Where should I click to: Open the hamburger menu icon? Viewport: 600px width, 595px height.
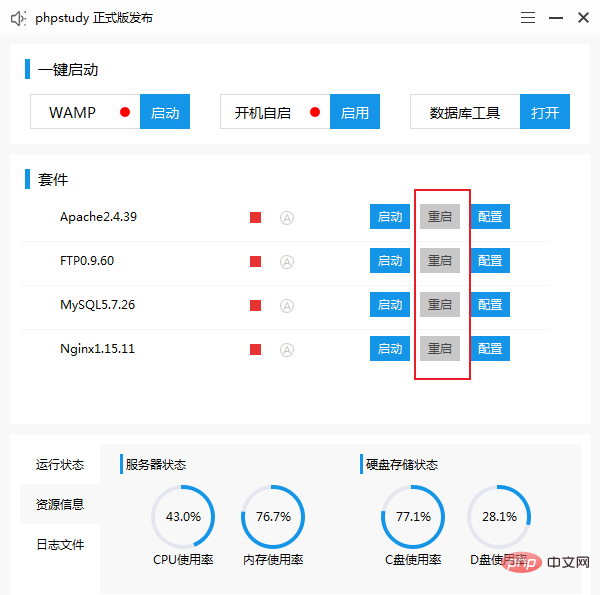tap(528, 18)
